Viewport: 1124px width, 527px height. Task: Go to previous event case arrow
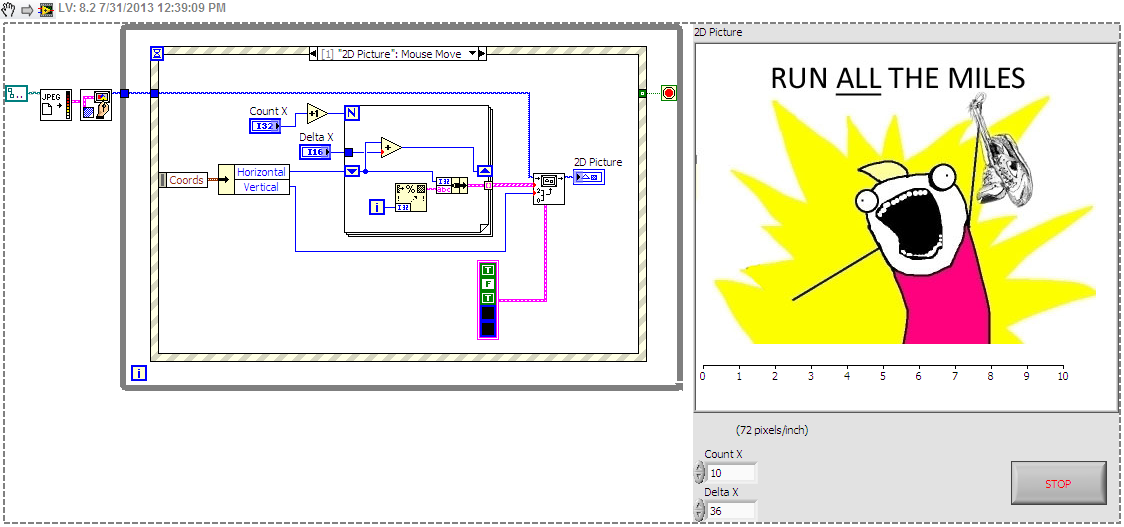point(313,54)
